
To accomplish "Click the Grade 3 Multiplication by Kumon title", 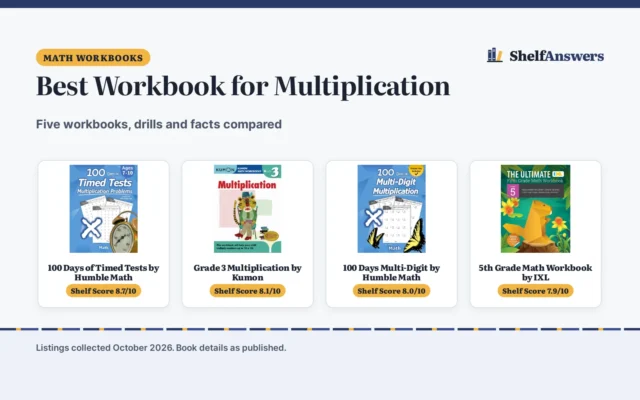I will coord(247,272).
